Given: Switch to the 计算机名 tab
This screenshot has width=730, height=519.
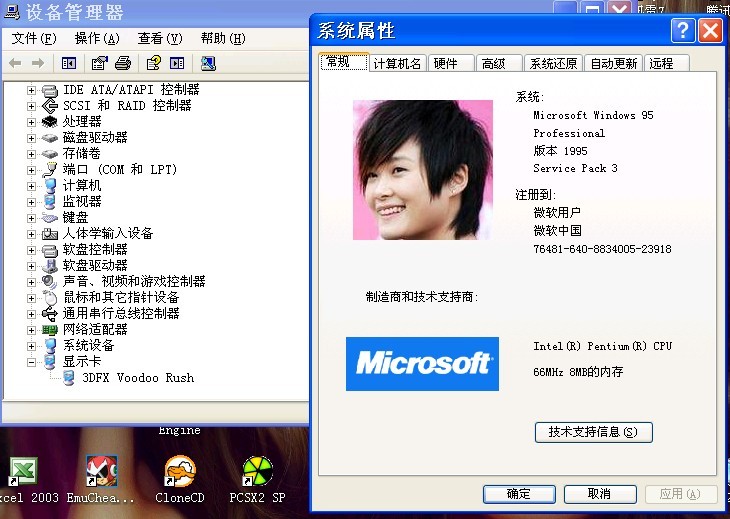Looking at the screenshot, I should 397,63.
